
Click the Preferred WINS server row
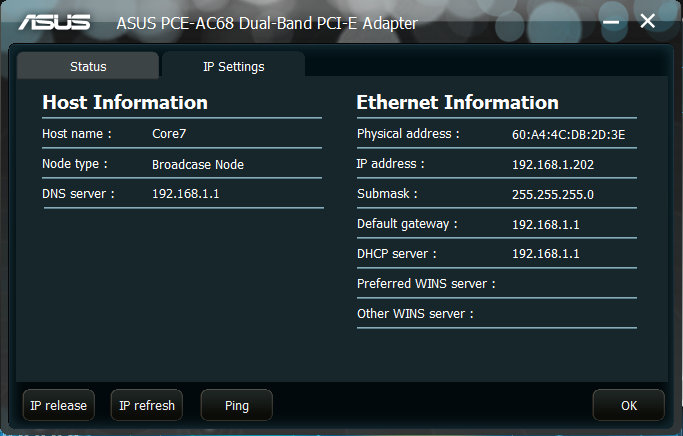[x=497, y=284]
